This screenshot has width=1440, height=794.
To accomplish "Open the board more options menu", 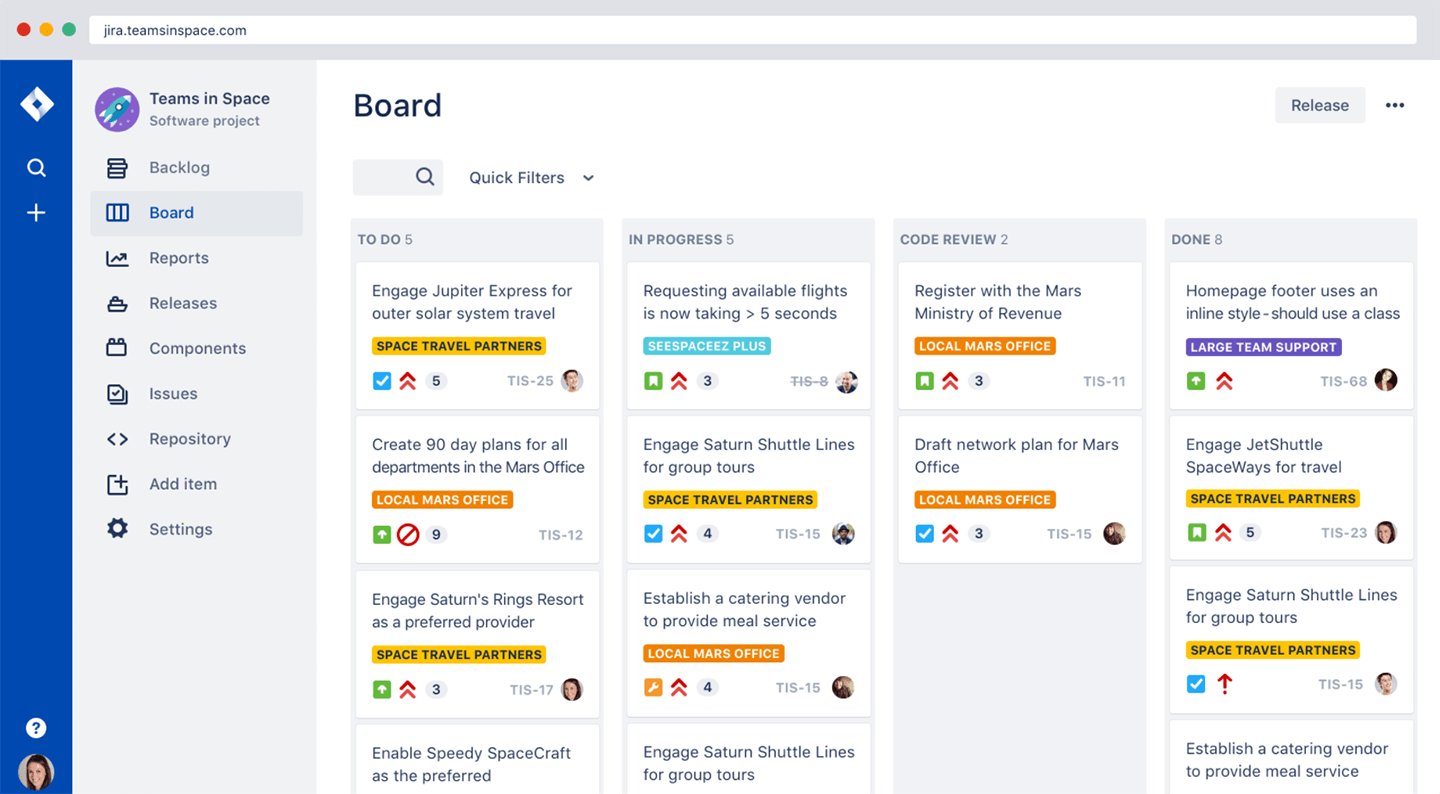I will coord(1394,104).
